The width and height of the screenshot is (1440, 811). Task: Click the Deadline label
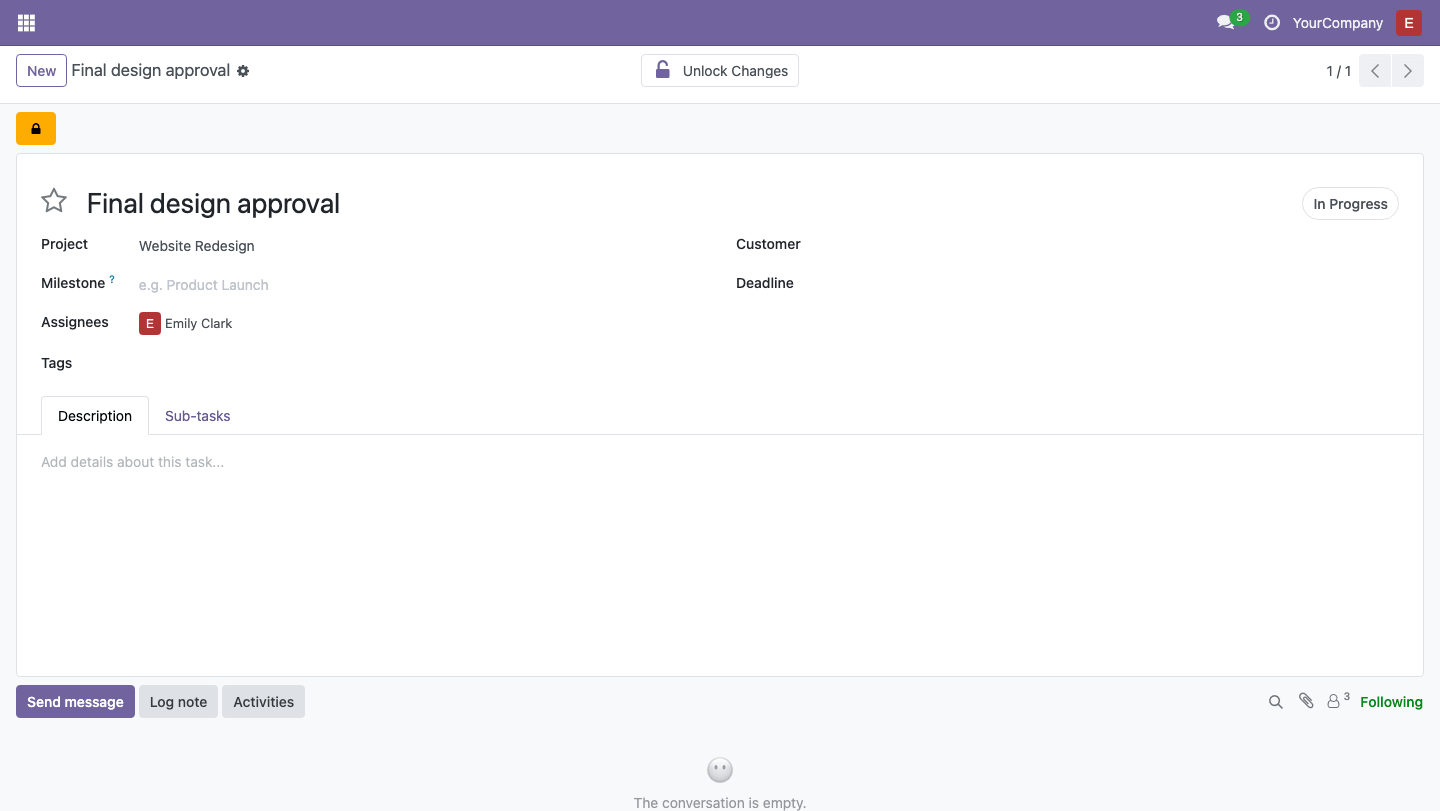[765, 283]
